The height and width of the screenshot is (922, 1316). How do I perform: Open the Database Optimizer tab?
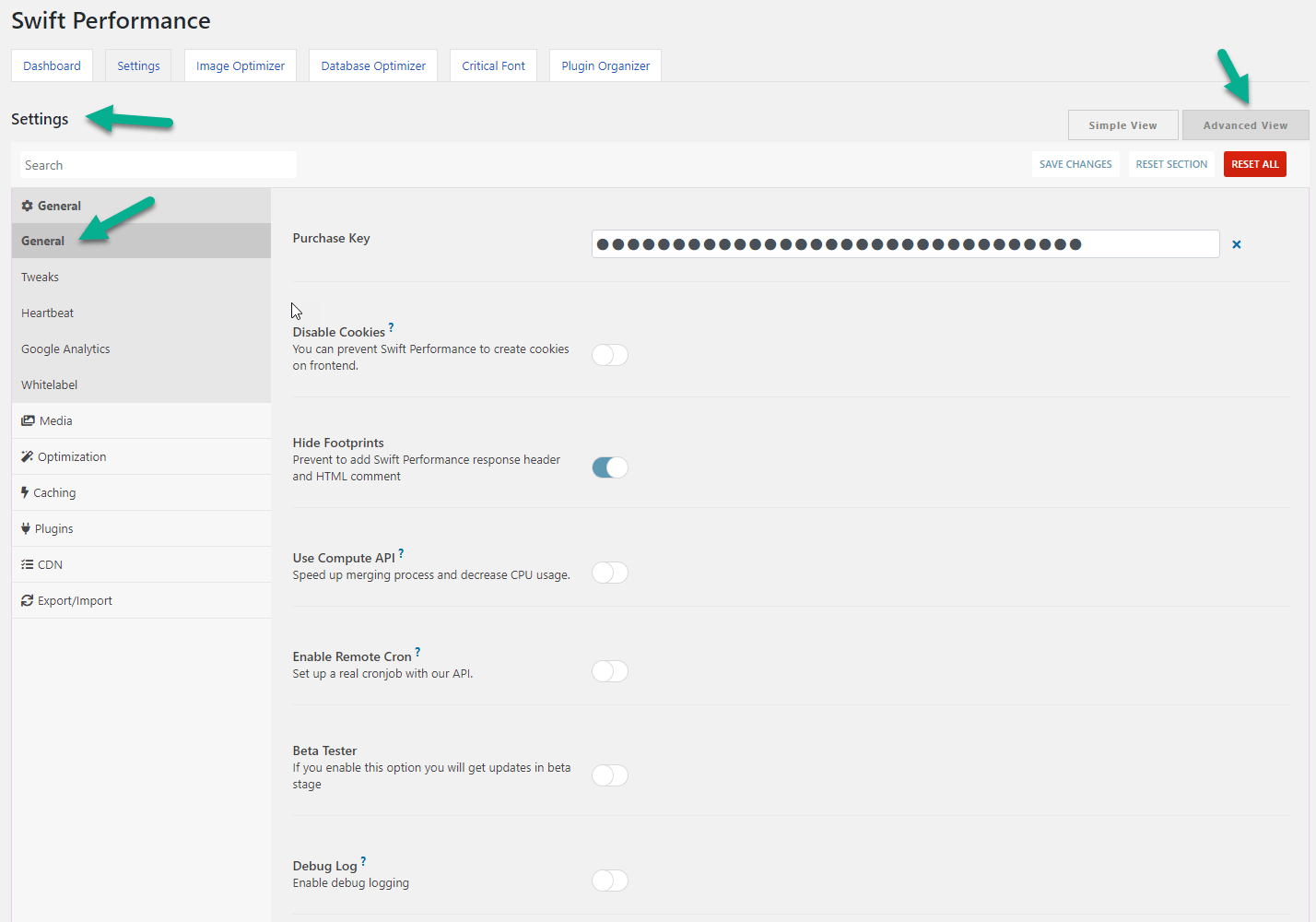373,65
